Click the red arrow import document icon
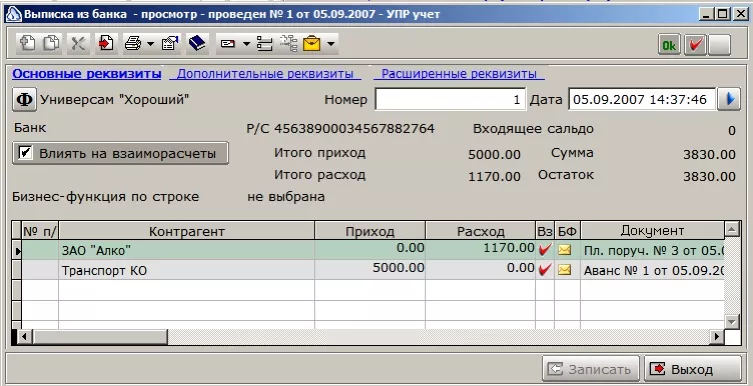This screenshot has width=753, height=386. [105, 44]
